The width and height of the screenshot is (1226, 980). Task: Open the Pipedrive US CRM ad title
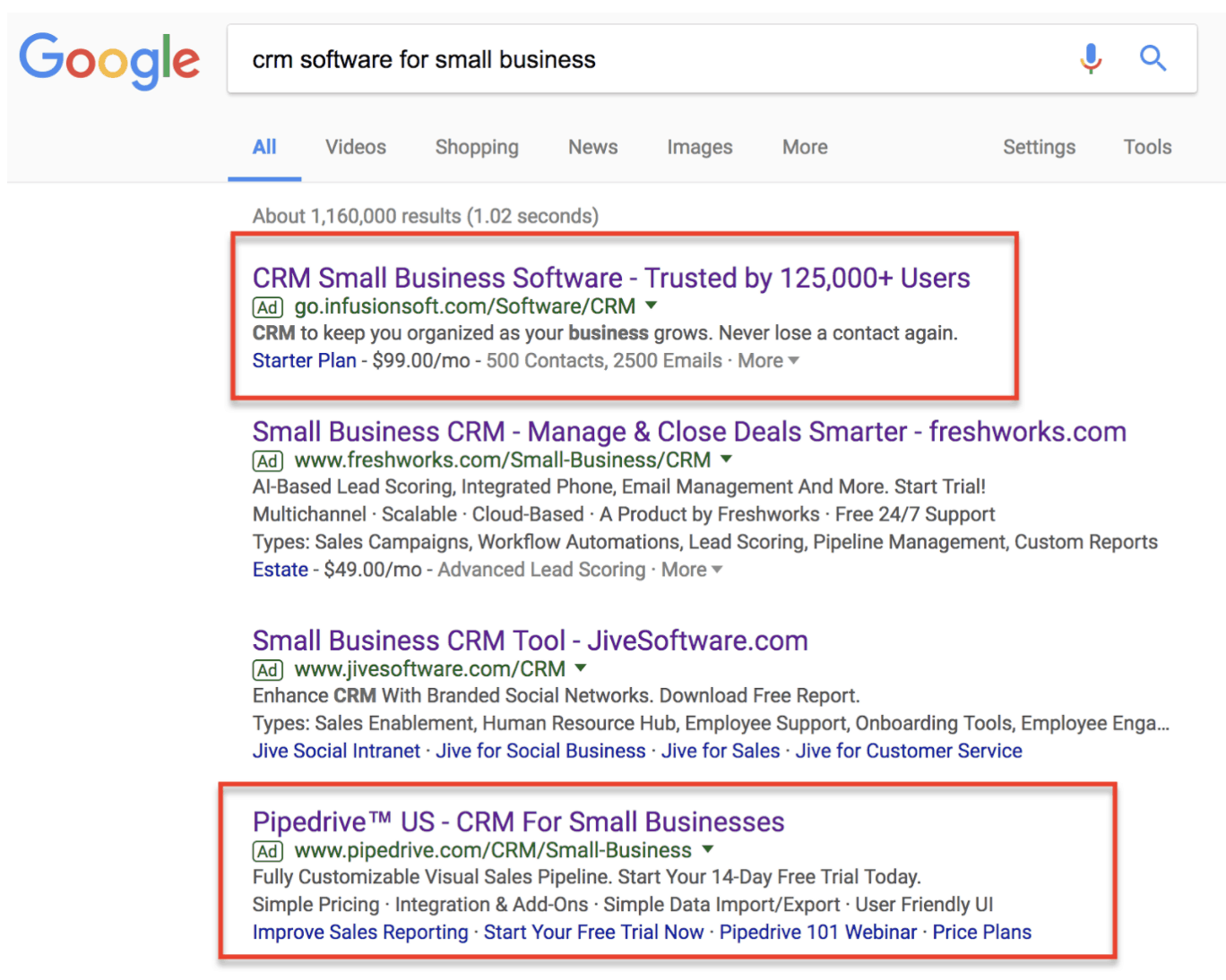[519, 821]
